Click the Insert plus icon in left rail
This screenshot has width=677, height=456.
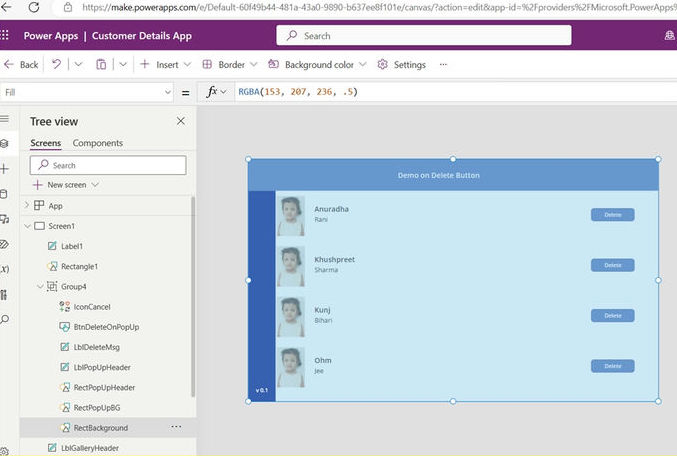click(4, 169)
